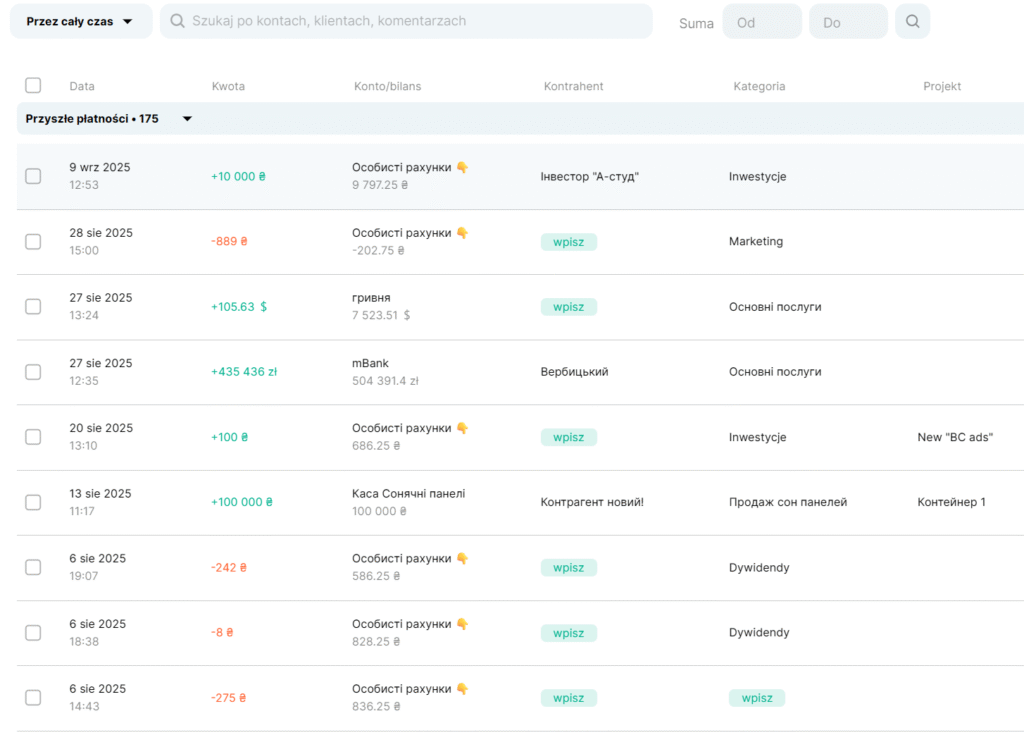Click the pointing-hand emoji in the 28 sie 2025 row

click(462, 233)
